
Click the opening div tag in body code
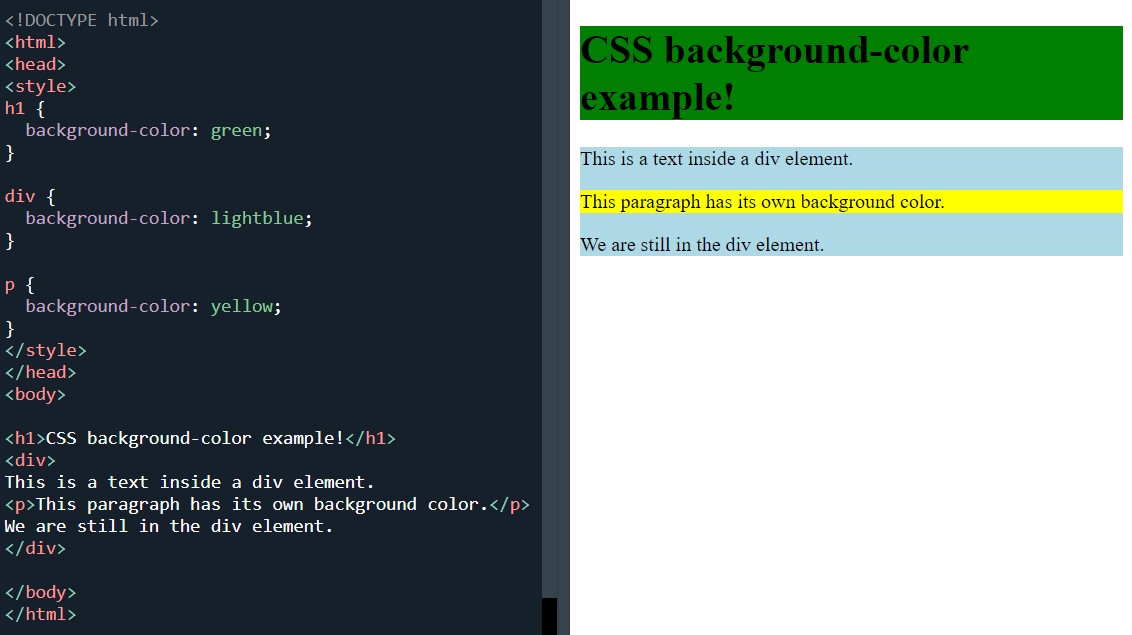pyautogui.click(x=30, y=460)
